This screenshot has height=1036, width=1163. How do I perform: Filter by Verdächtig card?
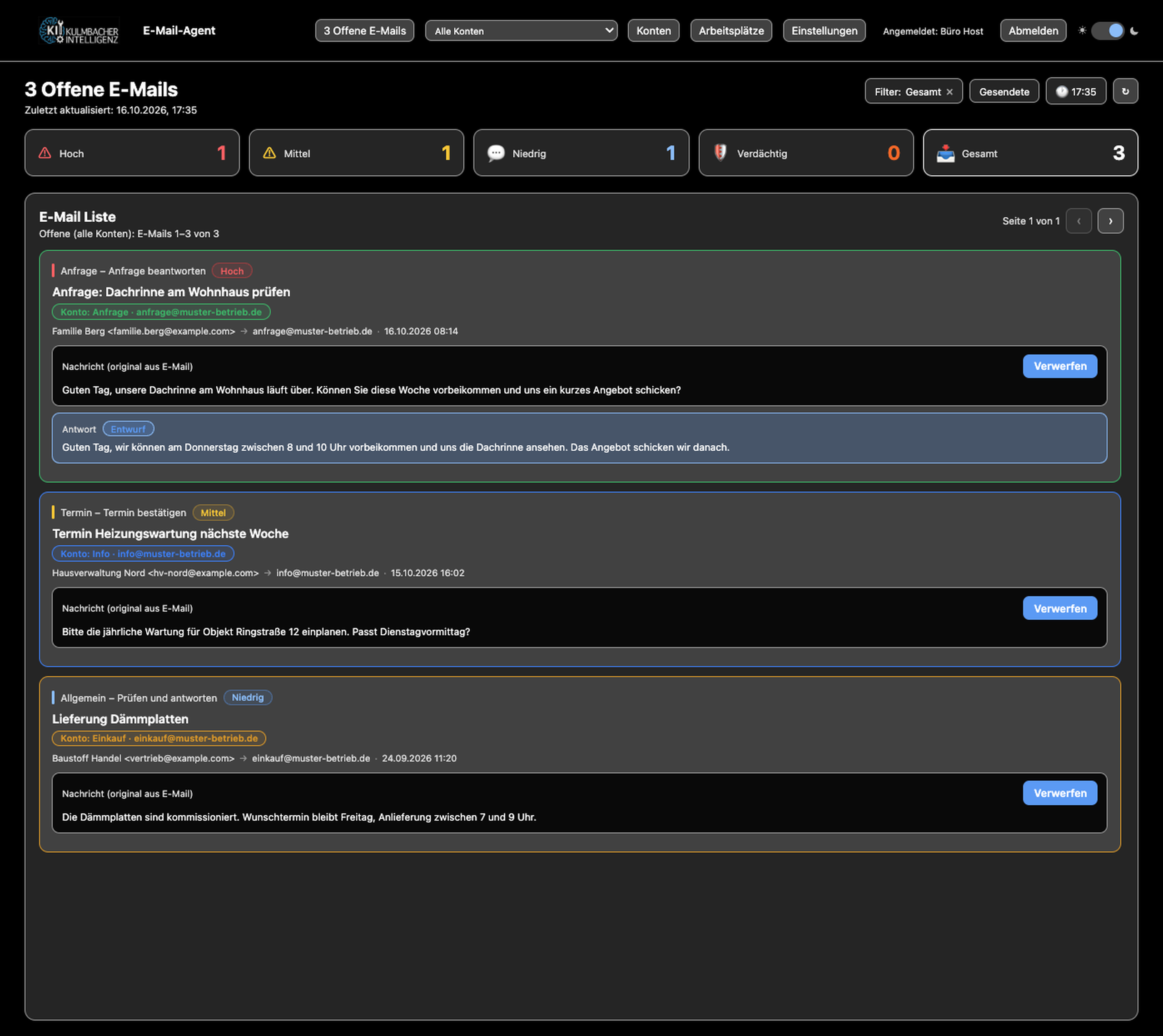805,153
